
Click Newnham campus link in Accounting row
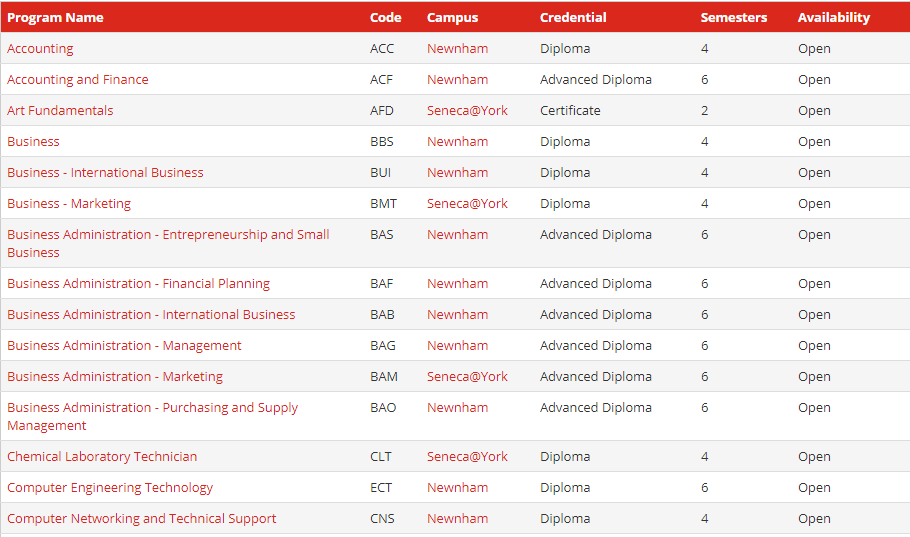pyautogui.click(x=457, y=49)
